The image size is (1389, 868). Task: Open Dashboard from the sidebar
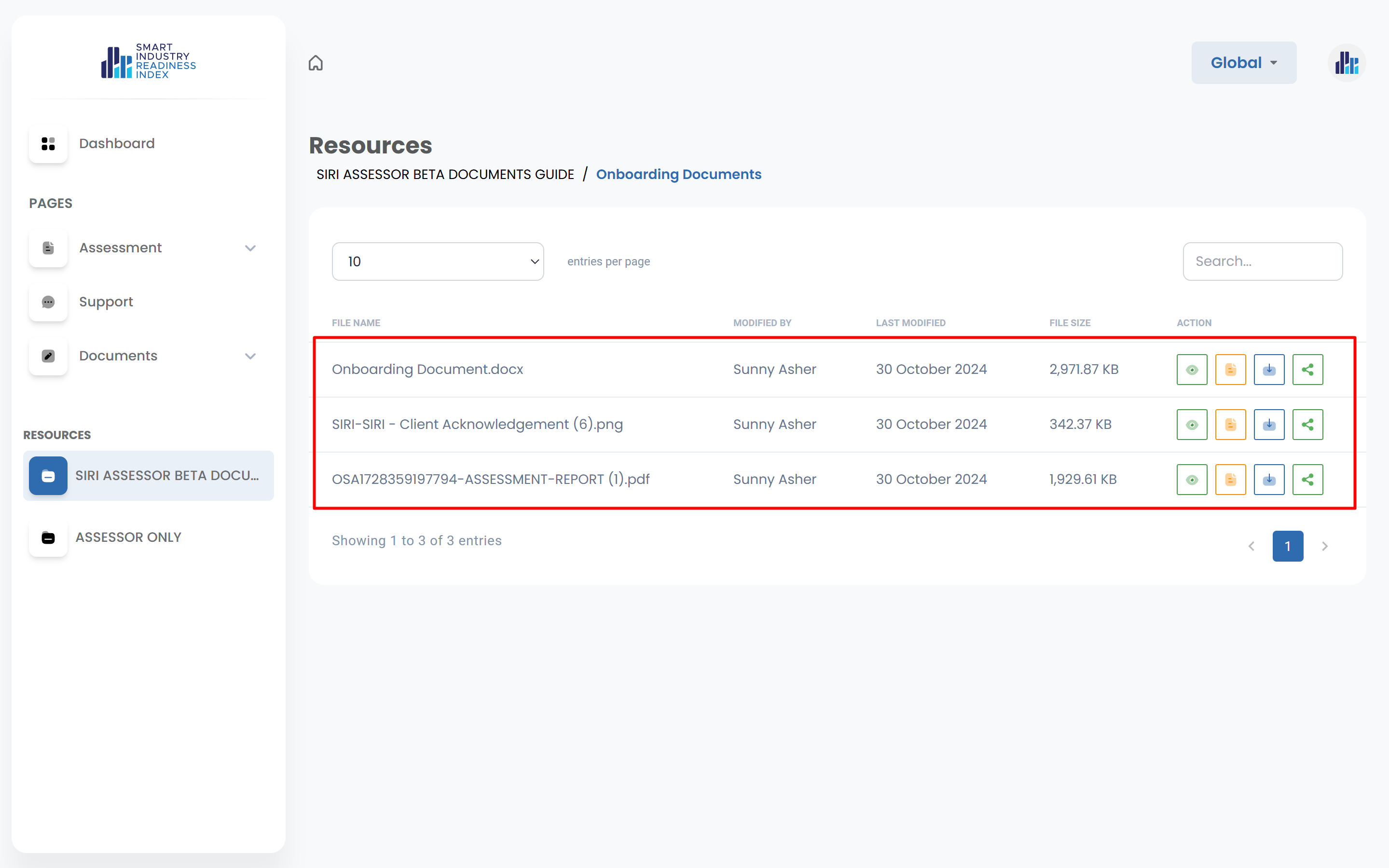pos(117,143)
